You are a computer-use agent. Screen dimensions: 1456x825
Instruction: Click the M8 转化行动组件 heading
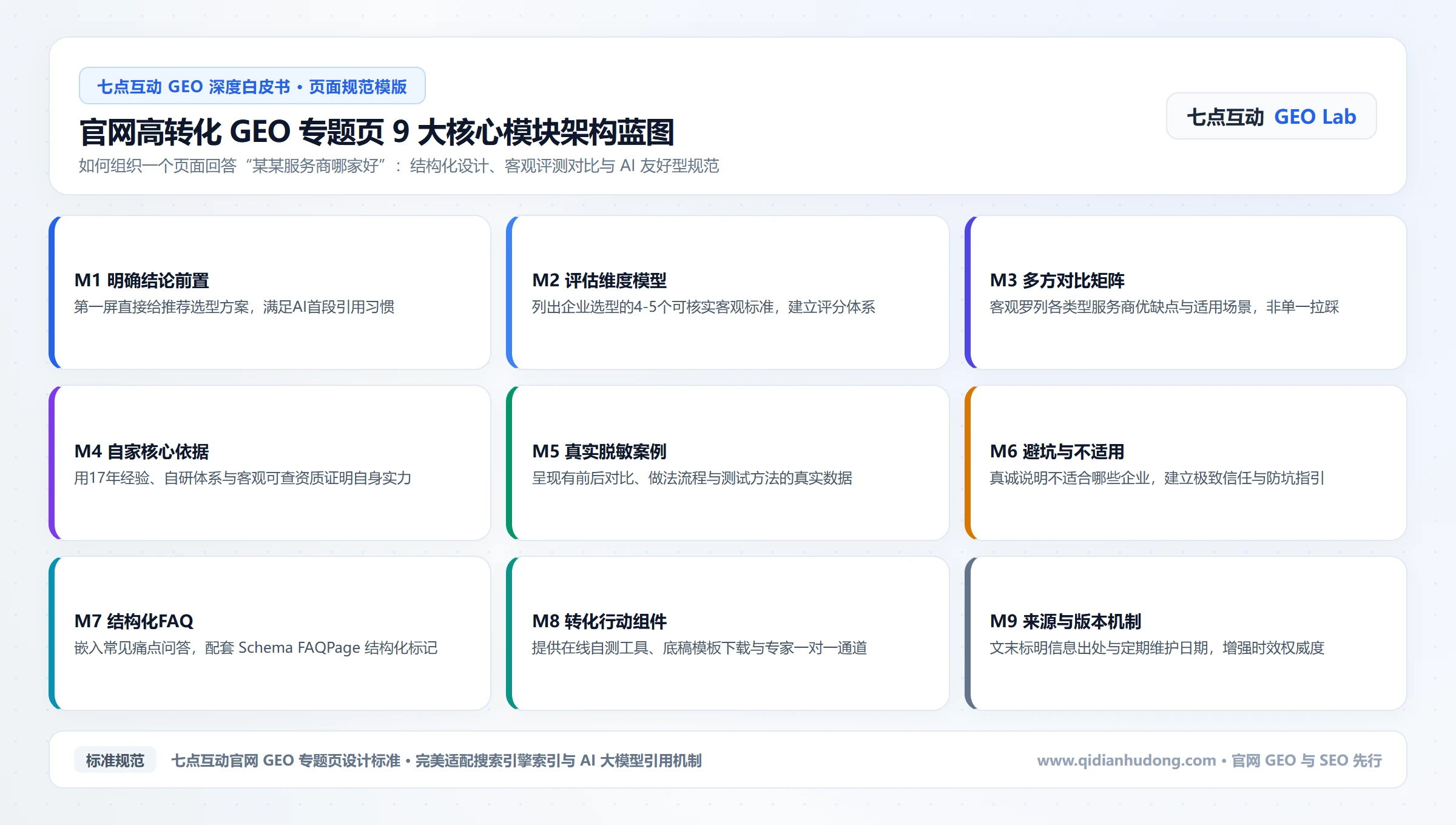pos(599,621)
